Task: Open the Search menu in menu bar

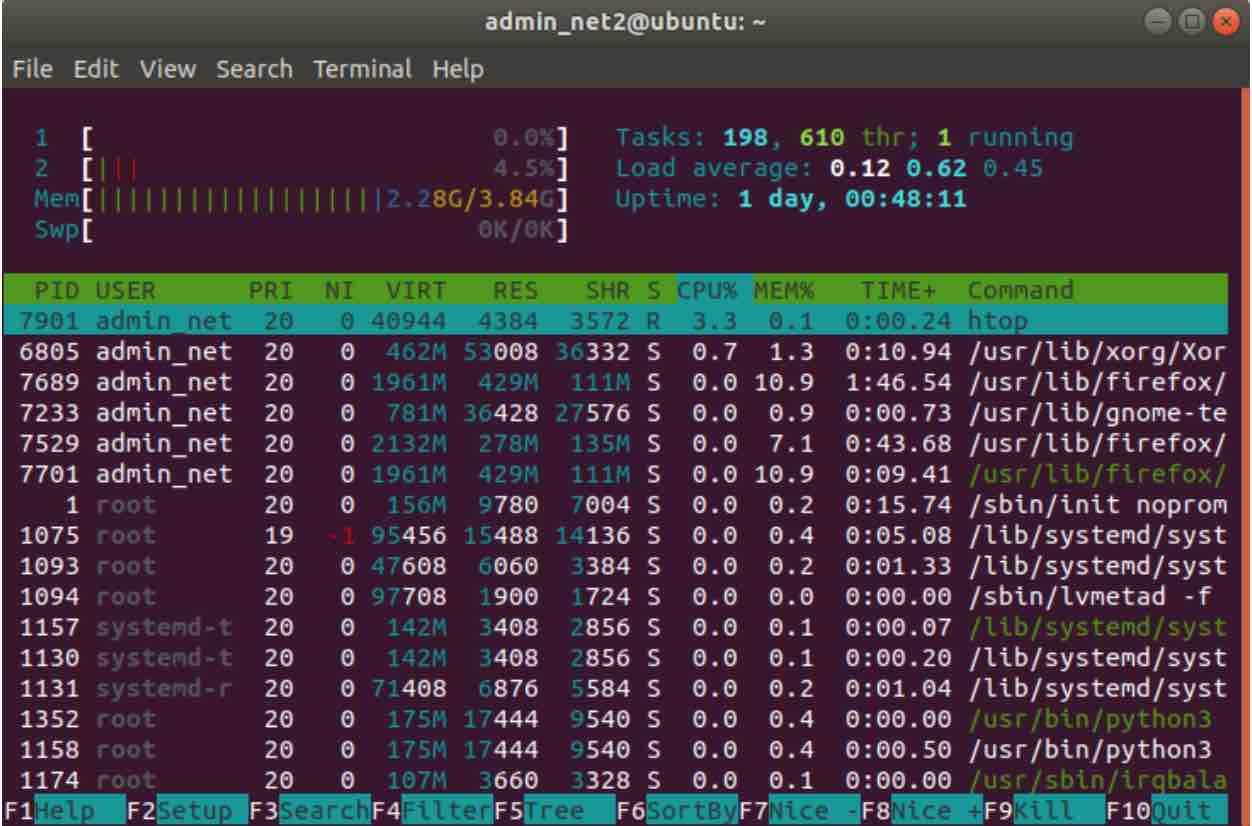Action: (255, 70)
